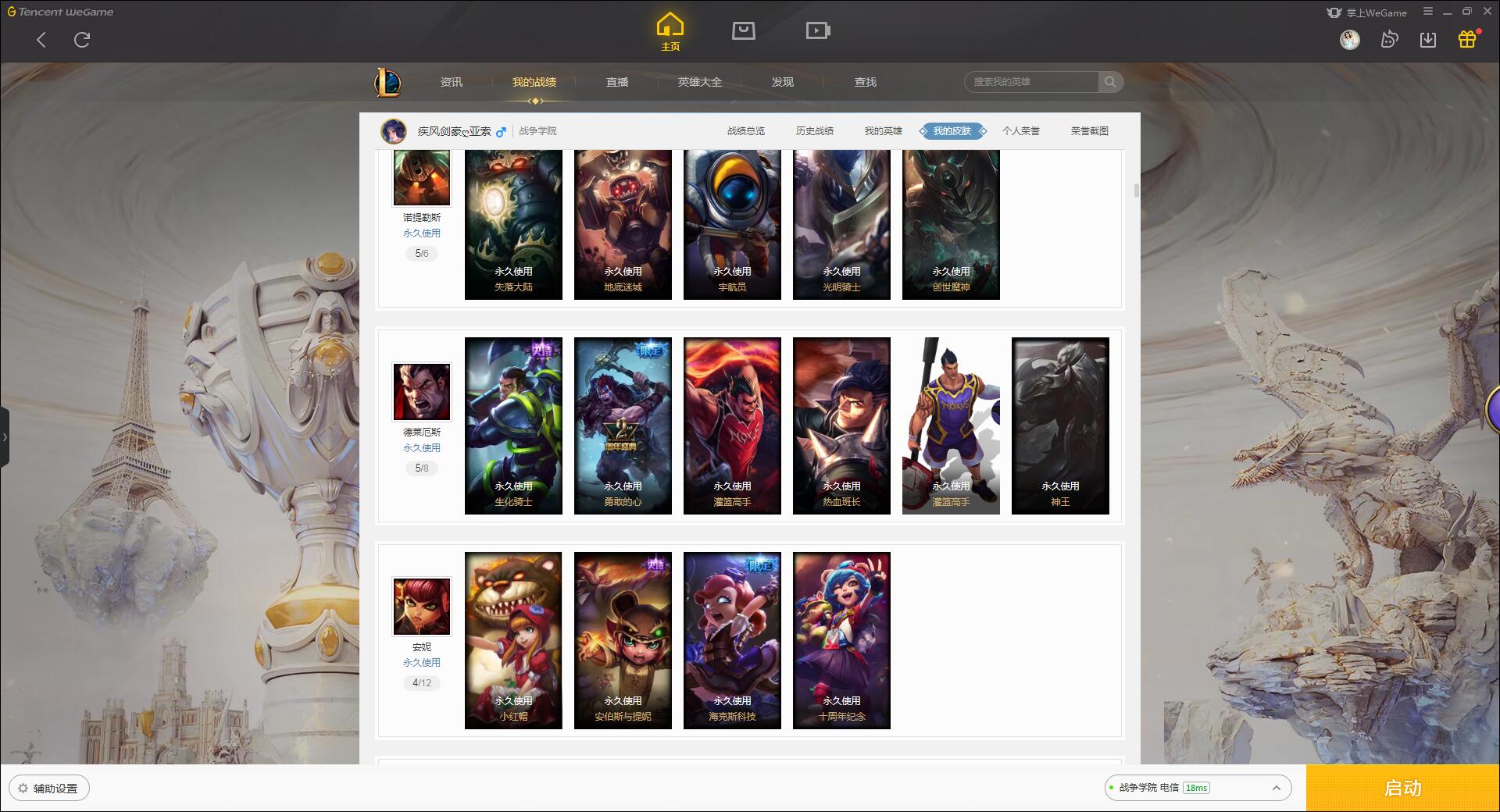Select the 我的战绩 tab
1500x812 pixels.
534,82
